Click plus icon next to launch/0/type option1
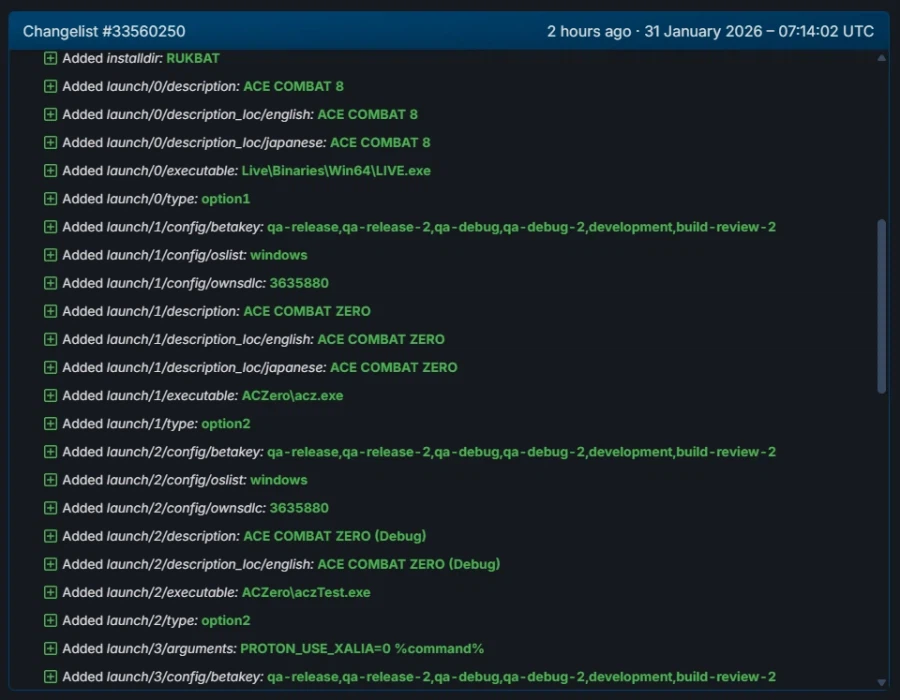900x700 pixels. (50, 199)
